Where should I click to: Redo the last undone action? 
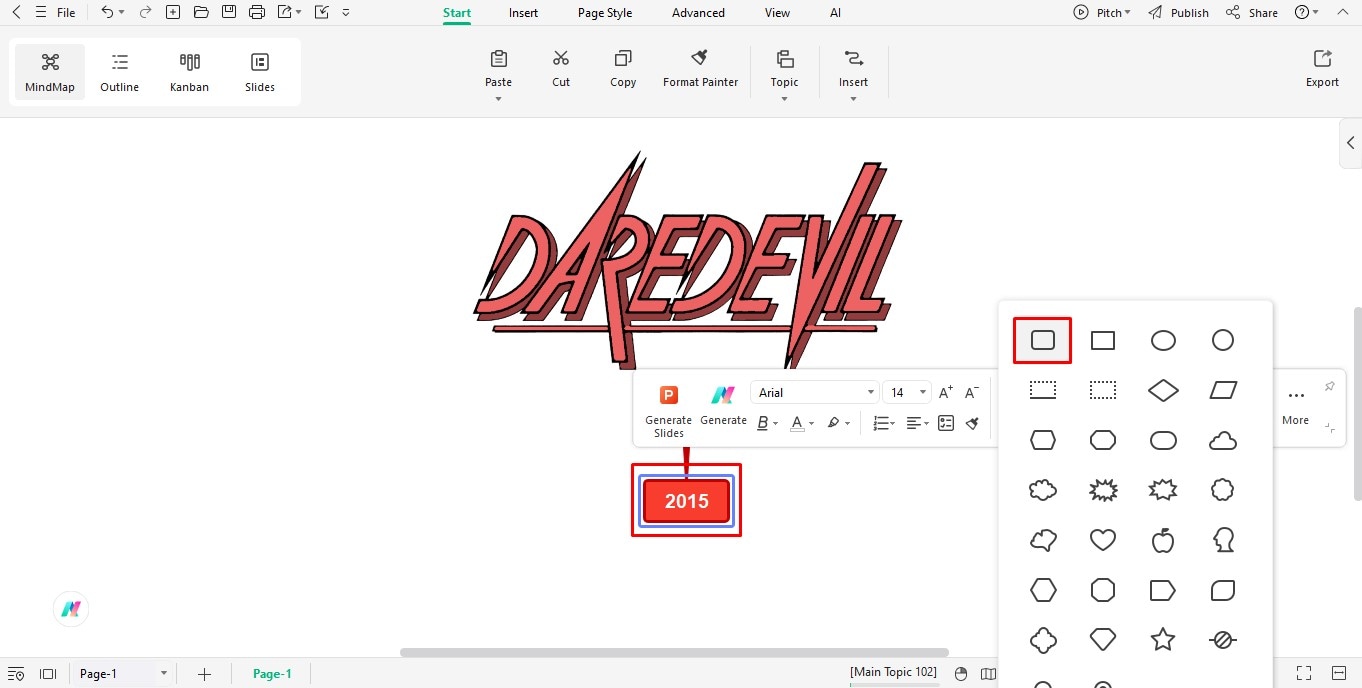click(146, 13)
